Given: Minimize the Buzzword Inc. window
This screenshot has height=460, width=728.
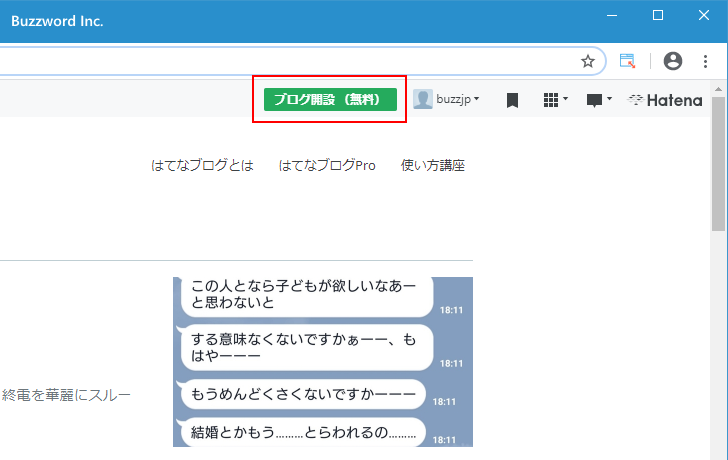Looking at the screenshot, I should pyautogui.click(x=612, y=16).
